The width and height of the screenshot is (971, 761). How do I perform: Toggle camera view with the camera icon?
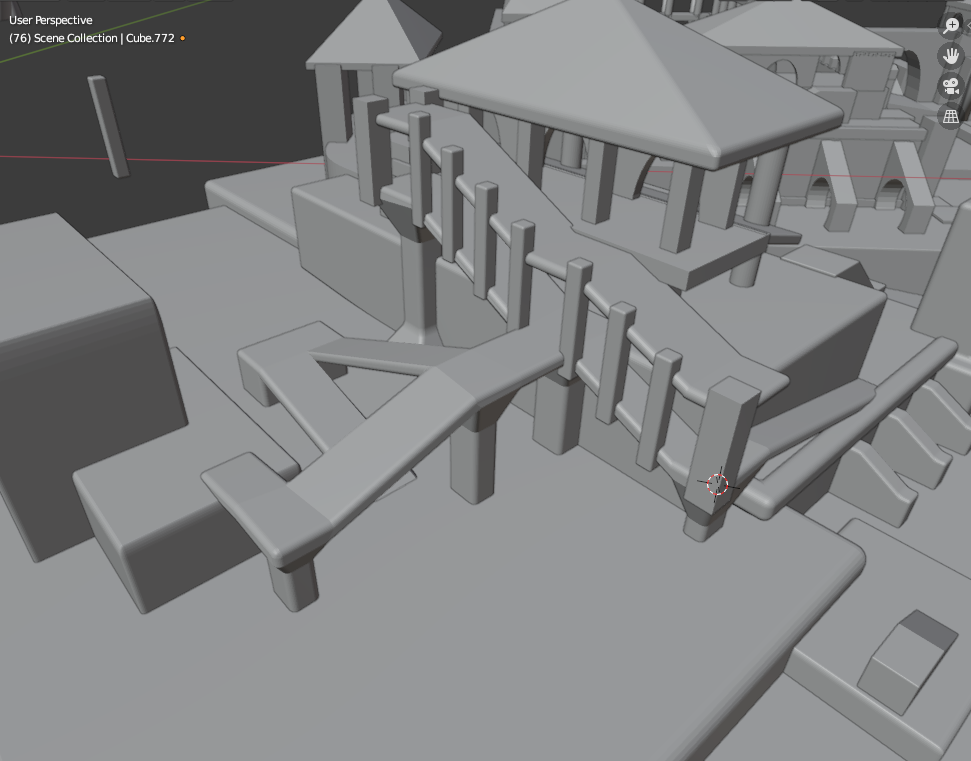(x=951, y=86)
